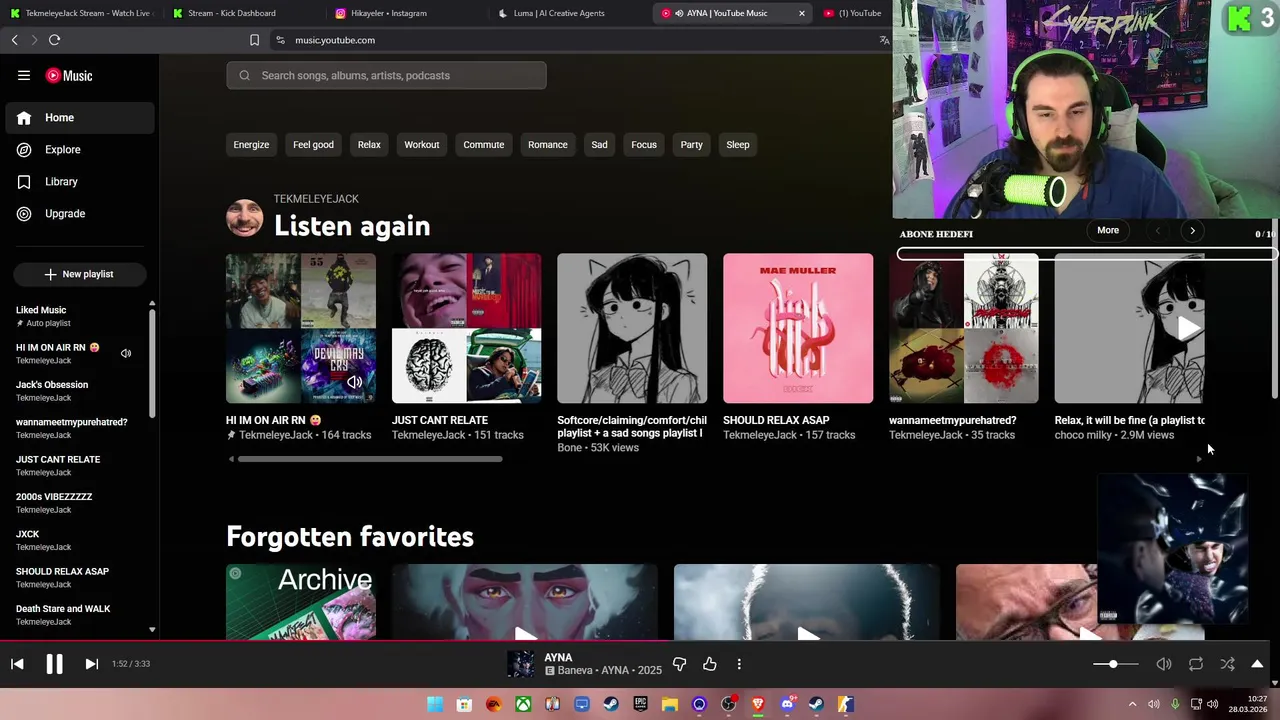The height and width of the screenshot is (720, 1280).
Task: Click translate icon in address bar
Action: point(884,40)
